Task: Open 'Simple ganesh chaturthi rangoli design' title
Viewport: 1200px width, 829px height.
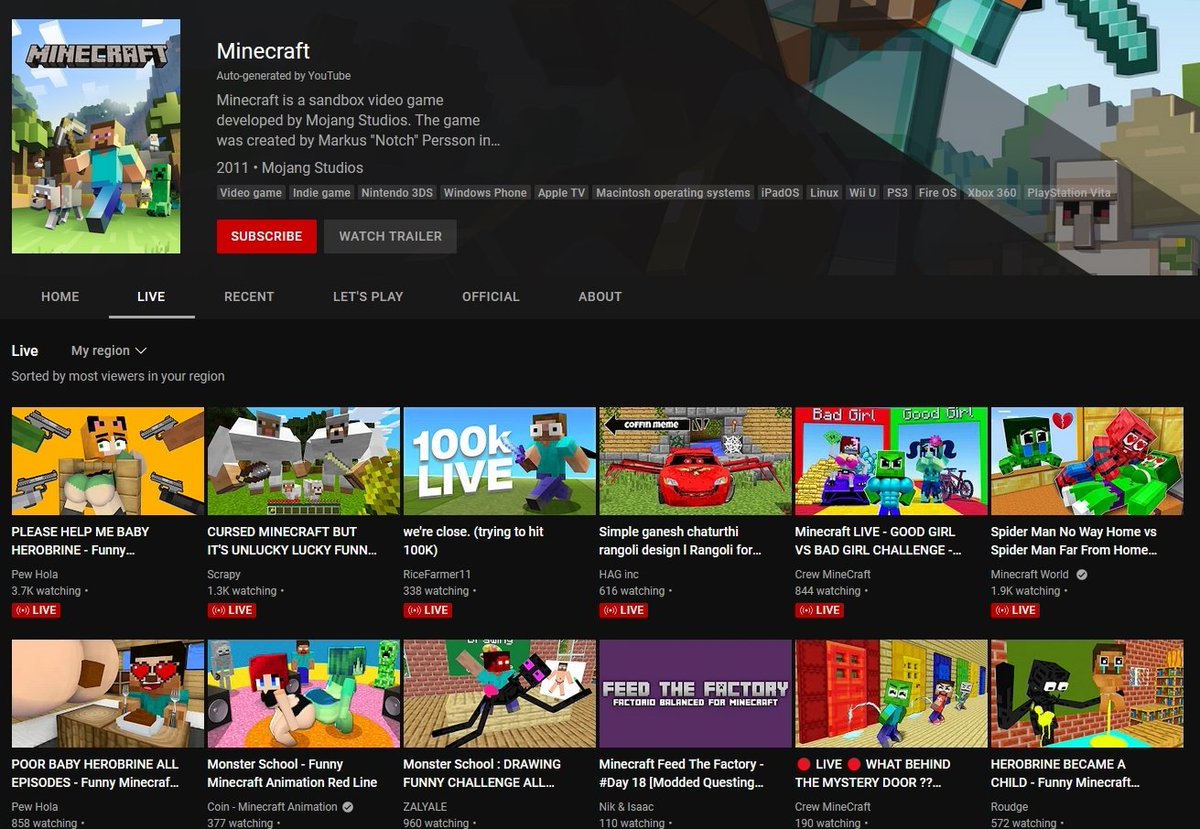Action: pyautogui.click(x=680, y=541)
